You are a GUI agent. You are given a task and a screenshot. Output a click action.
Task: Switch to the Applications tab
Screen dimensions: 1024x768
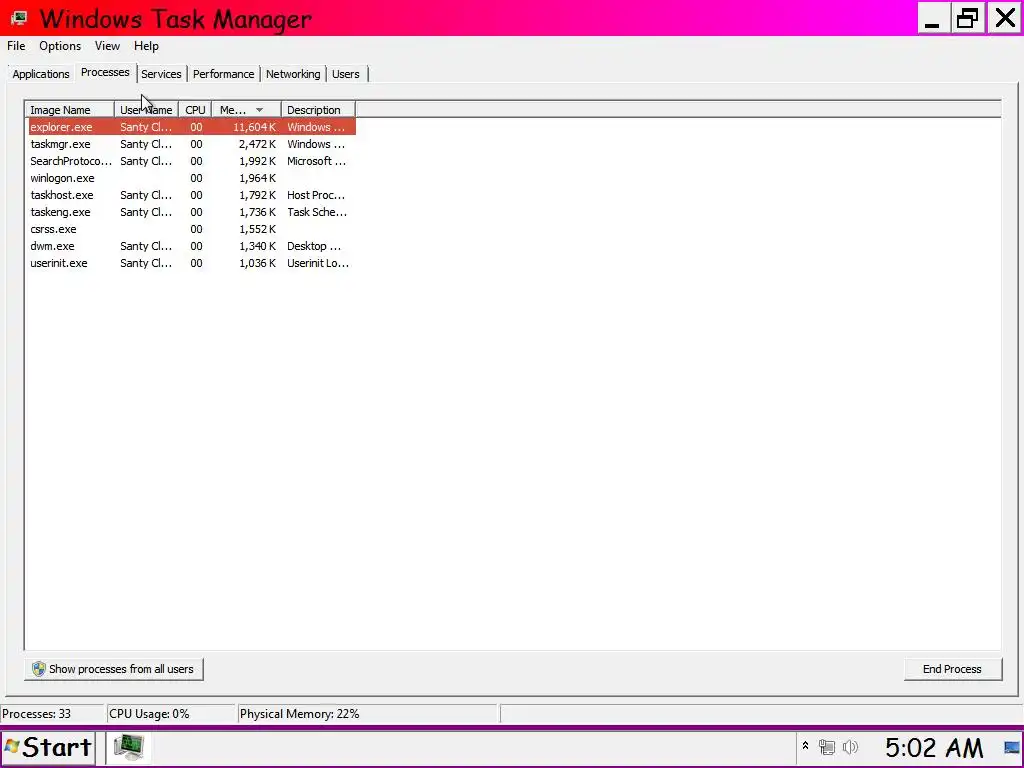[40, 74]
